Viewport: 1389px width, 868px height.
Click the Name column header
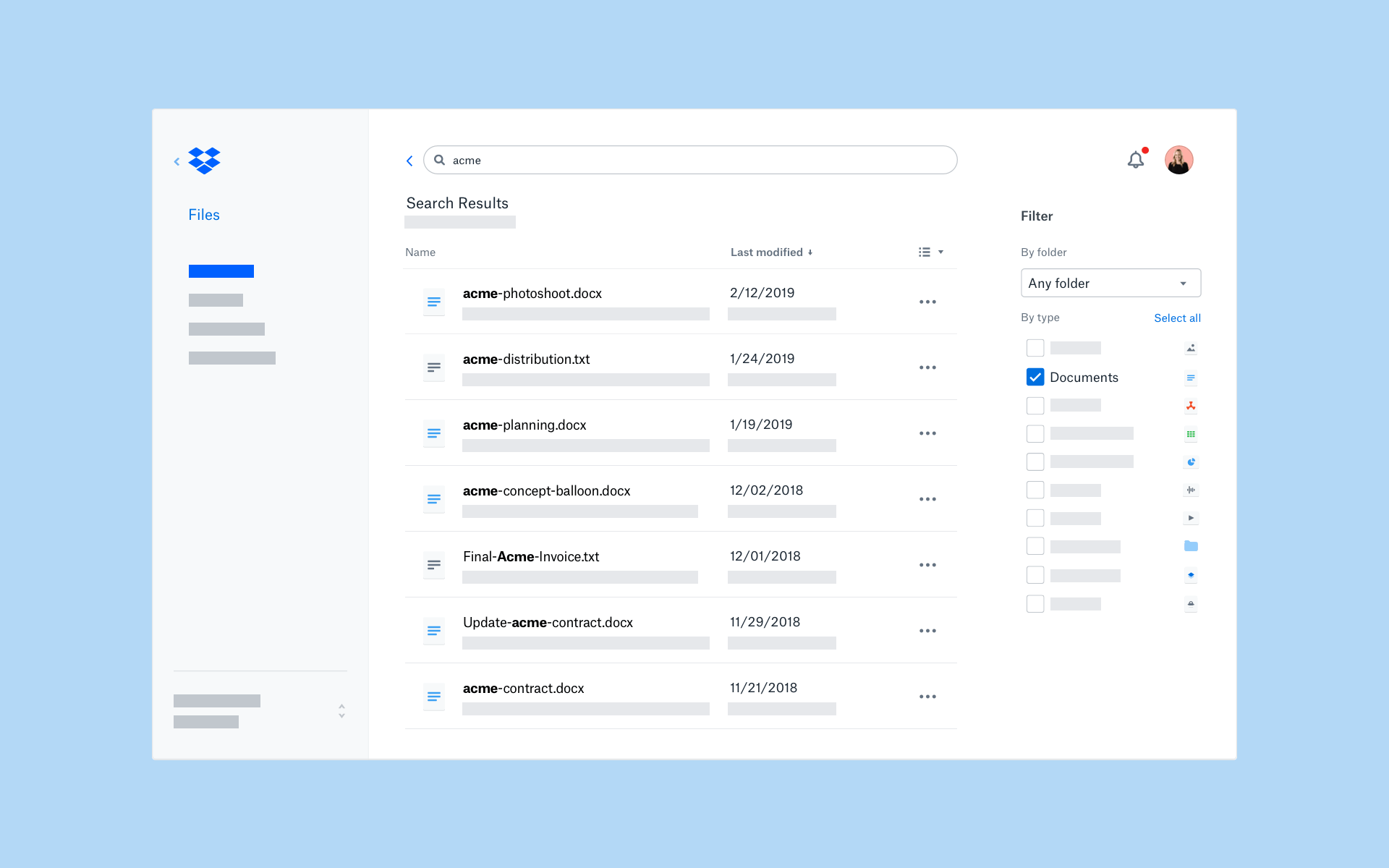(x=419, y=251)
